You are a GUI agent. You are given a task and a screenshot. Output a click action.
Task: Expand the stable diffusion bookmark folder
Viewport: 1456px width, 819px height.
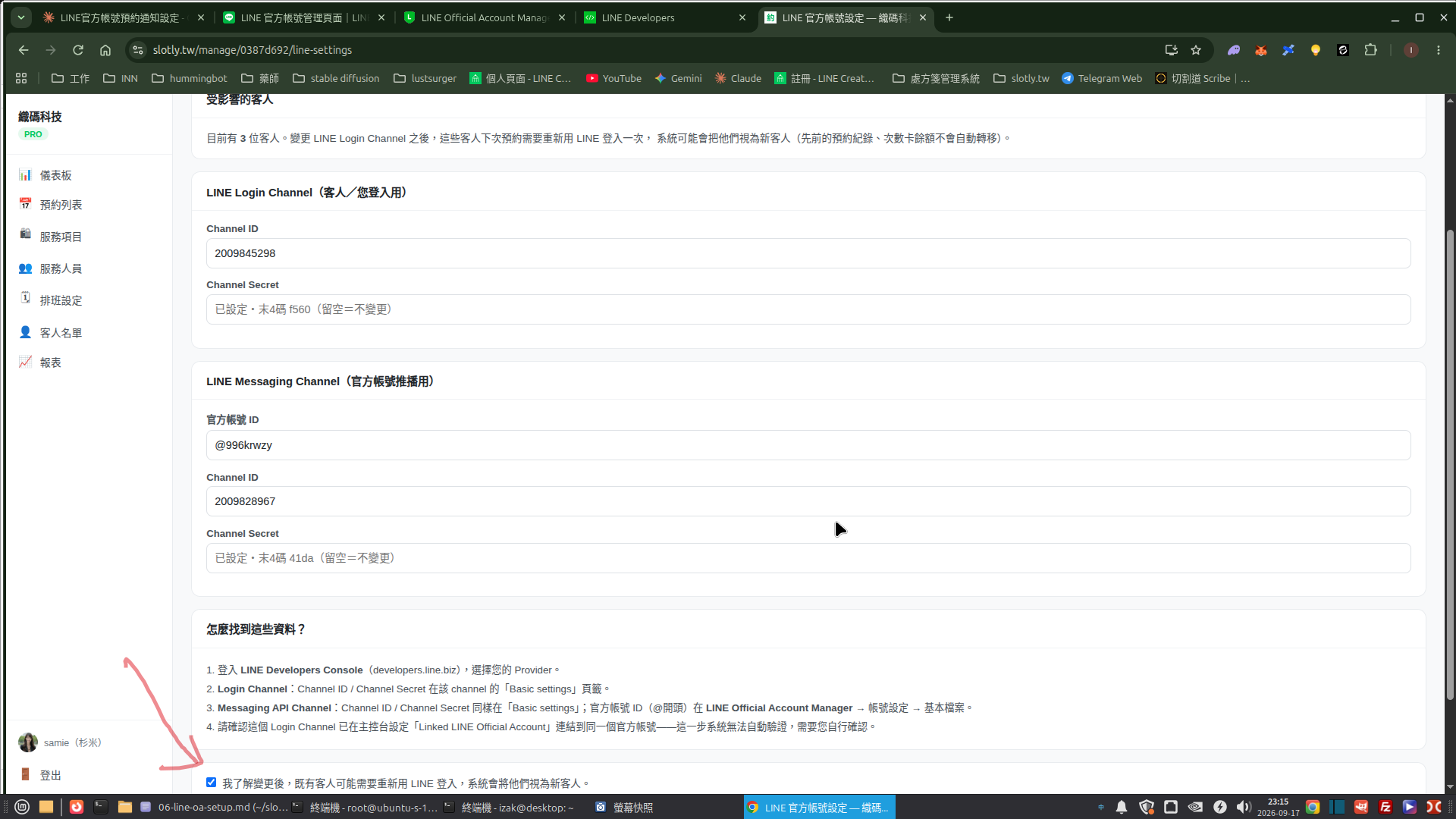point(336,78)
